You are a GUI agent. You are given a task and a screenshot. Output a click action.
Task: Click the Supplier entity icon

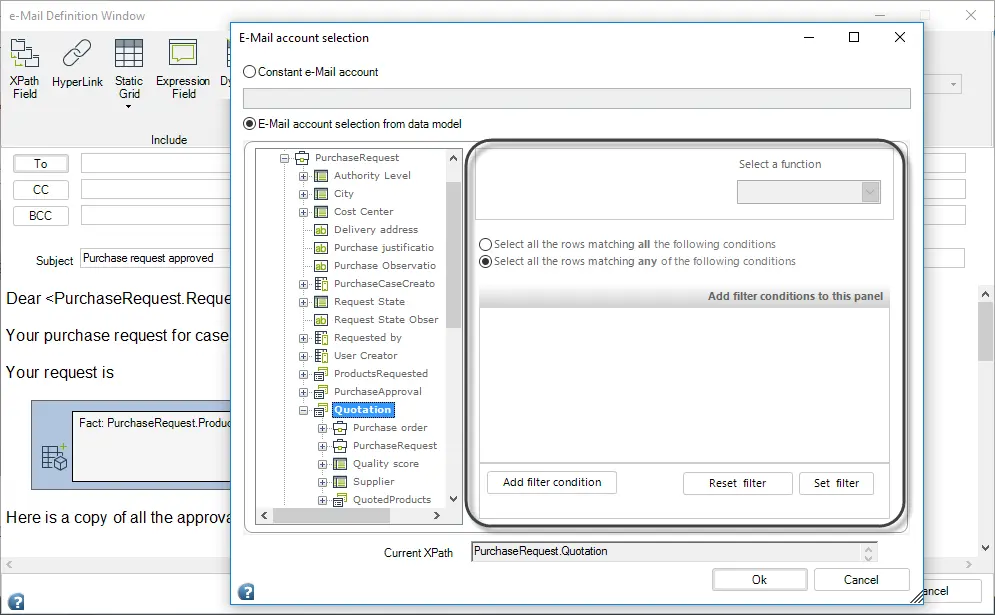click(x=340, y=482)
